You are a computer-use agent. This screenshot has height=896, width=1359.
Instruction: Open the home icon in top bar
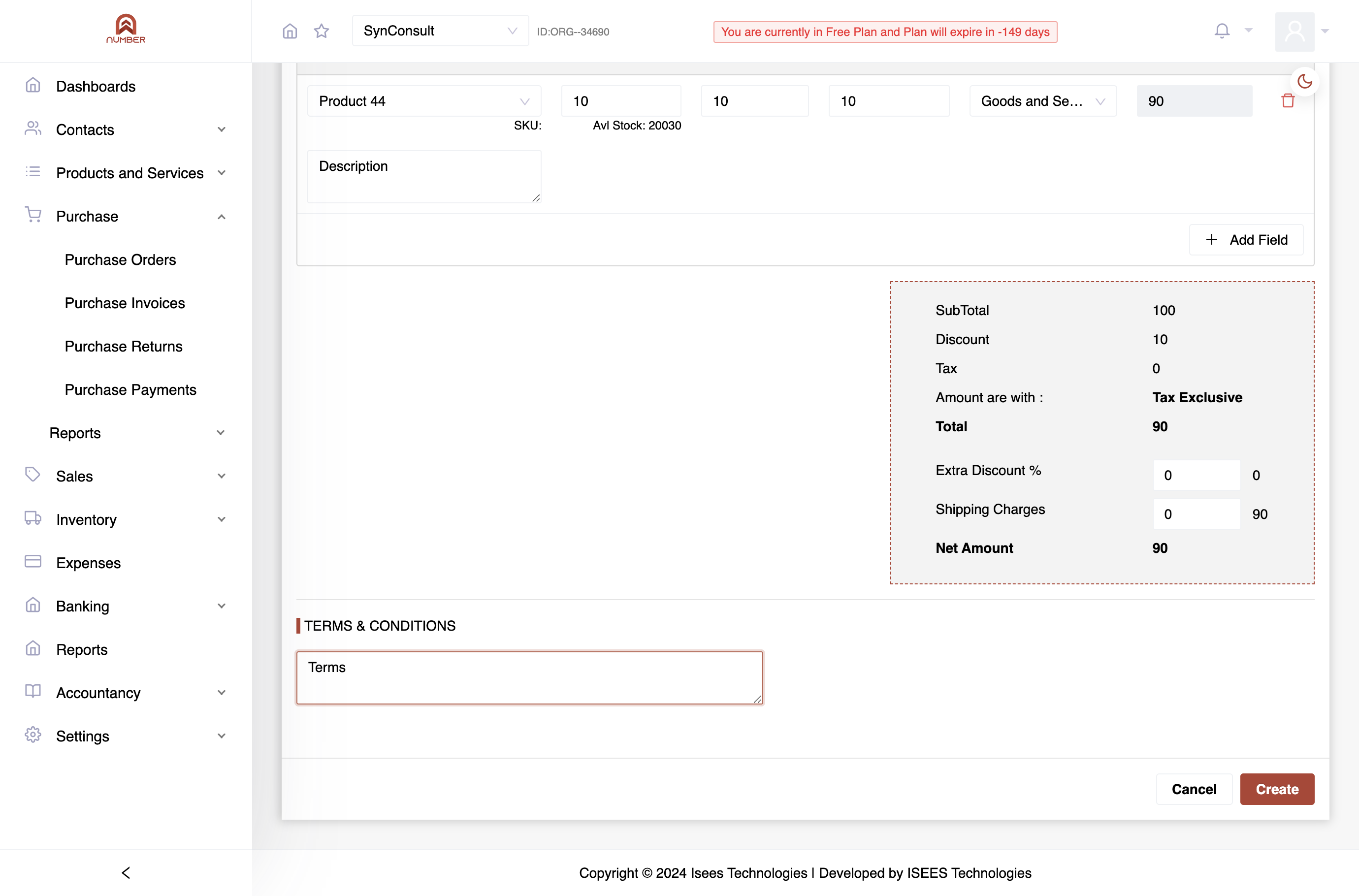click(x=290, y=31)
